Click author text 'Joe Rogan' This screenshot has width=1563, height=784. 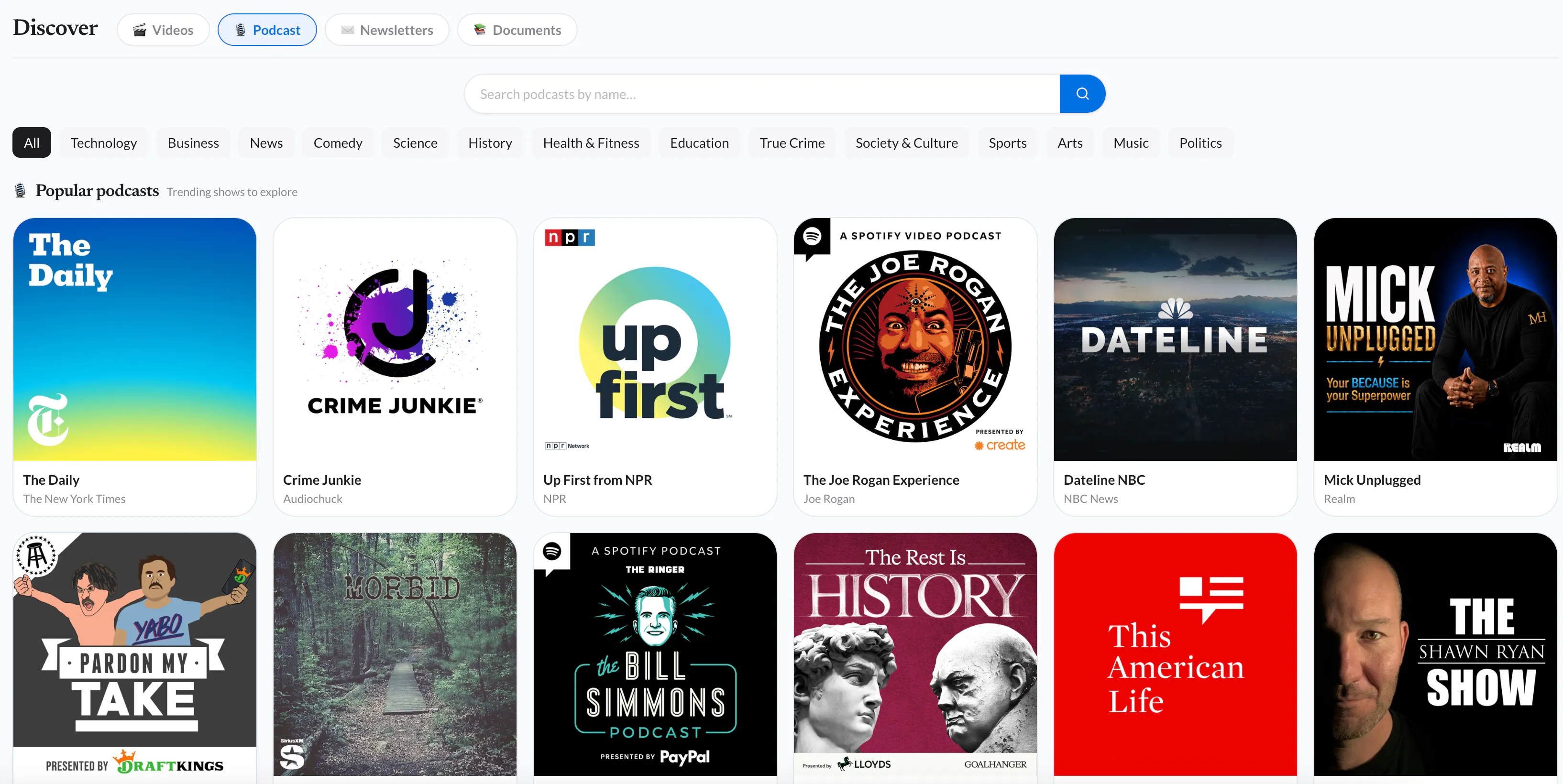pos(829,499)
